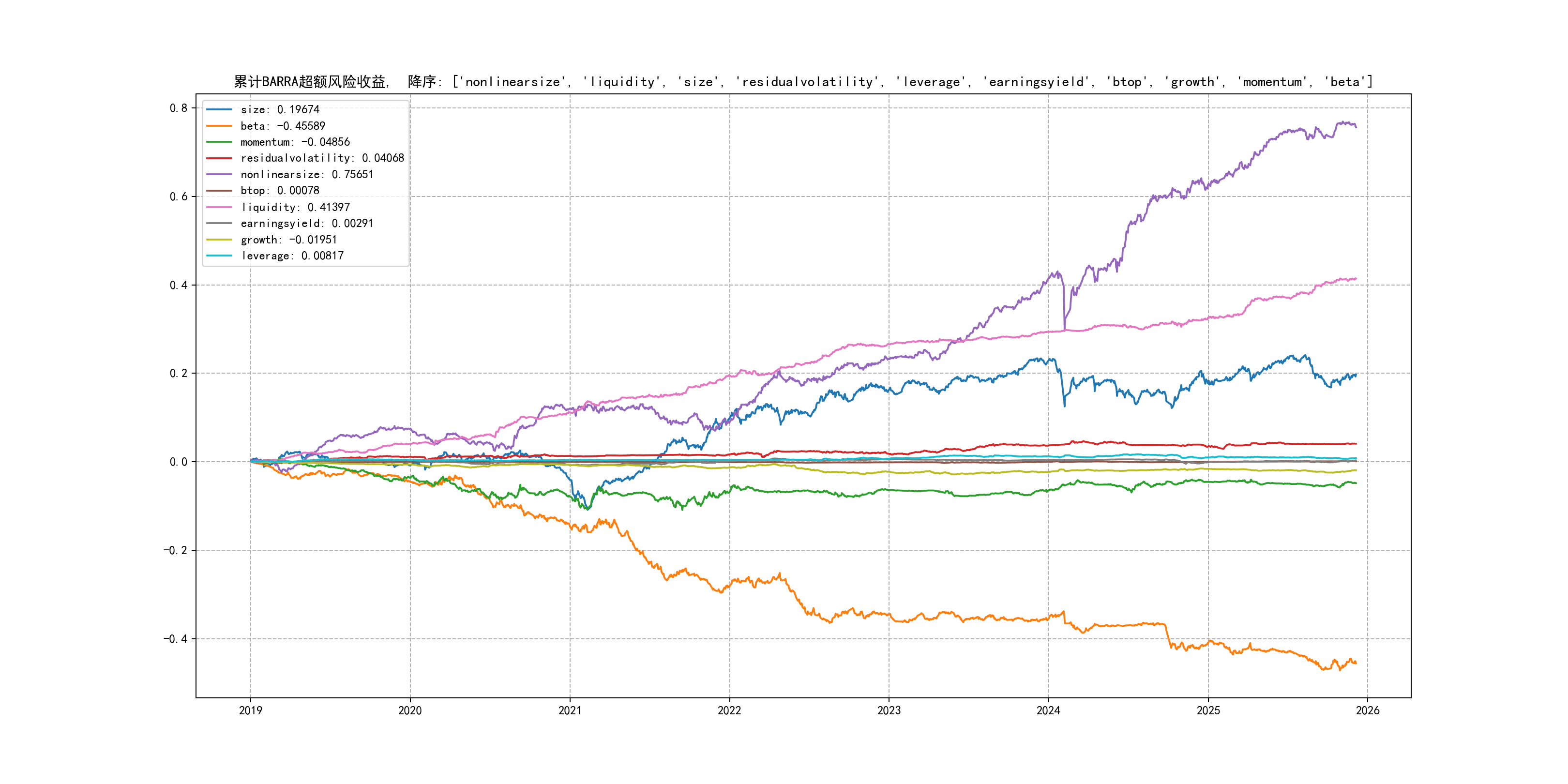Viewport: 1568px width, 784px height.
Task: Select the 'earningsyield: 0.00291' legend label
Action: pyautogui.click(x=307, y=224)
